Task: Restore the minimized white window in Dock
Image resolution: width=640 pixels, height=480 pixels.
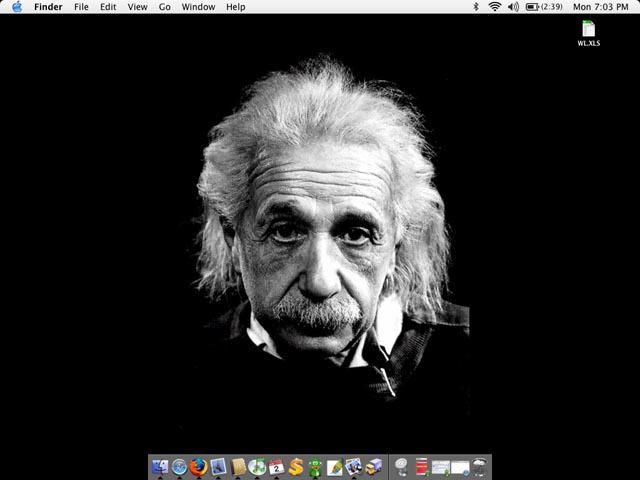Action: 460,468
